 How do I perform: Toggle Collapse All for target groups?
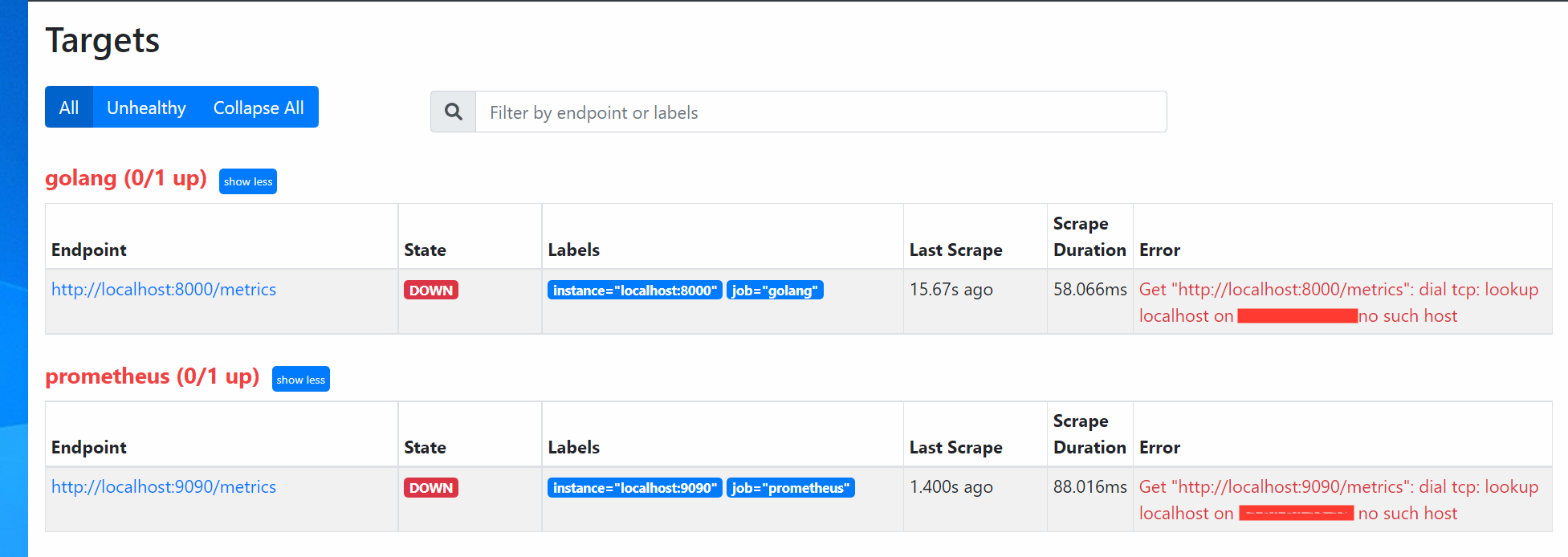point(258,107)
